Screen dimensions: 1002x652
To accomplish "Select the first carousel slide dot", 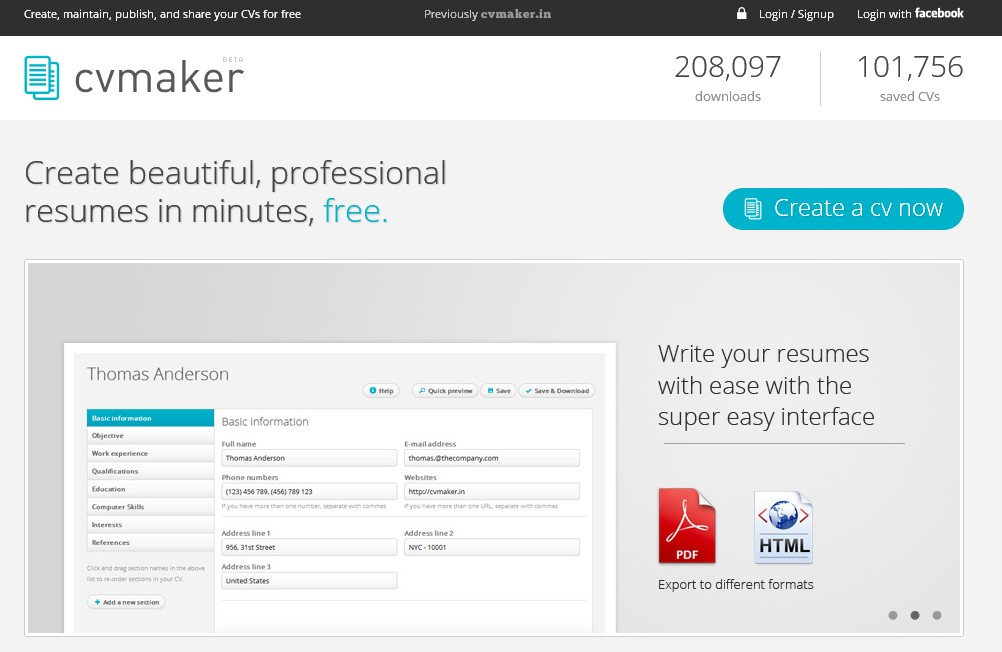I will (x=893, y=615).
